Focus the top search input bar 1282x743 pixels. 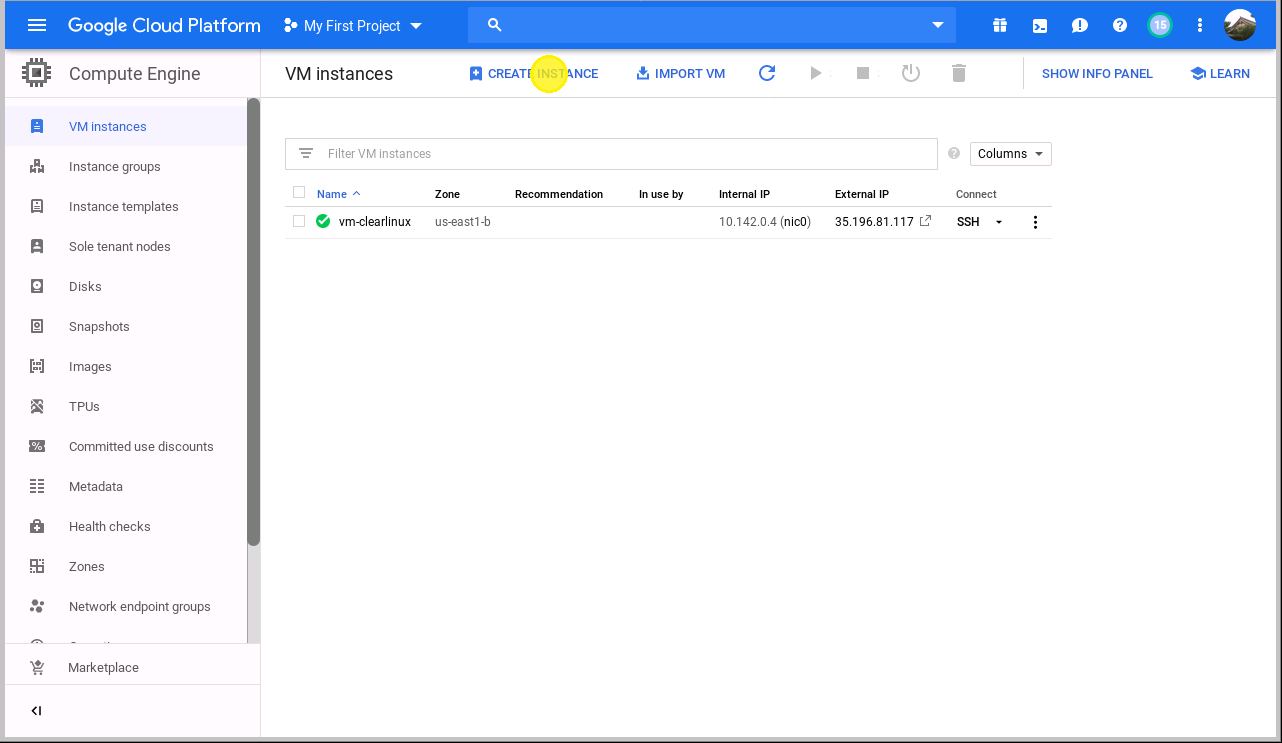coord(712,25)
